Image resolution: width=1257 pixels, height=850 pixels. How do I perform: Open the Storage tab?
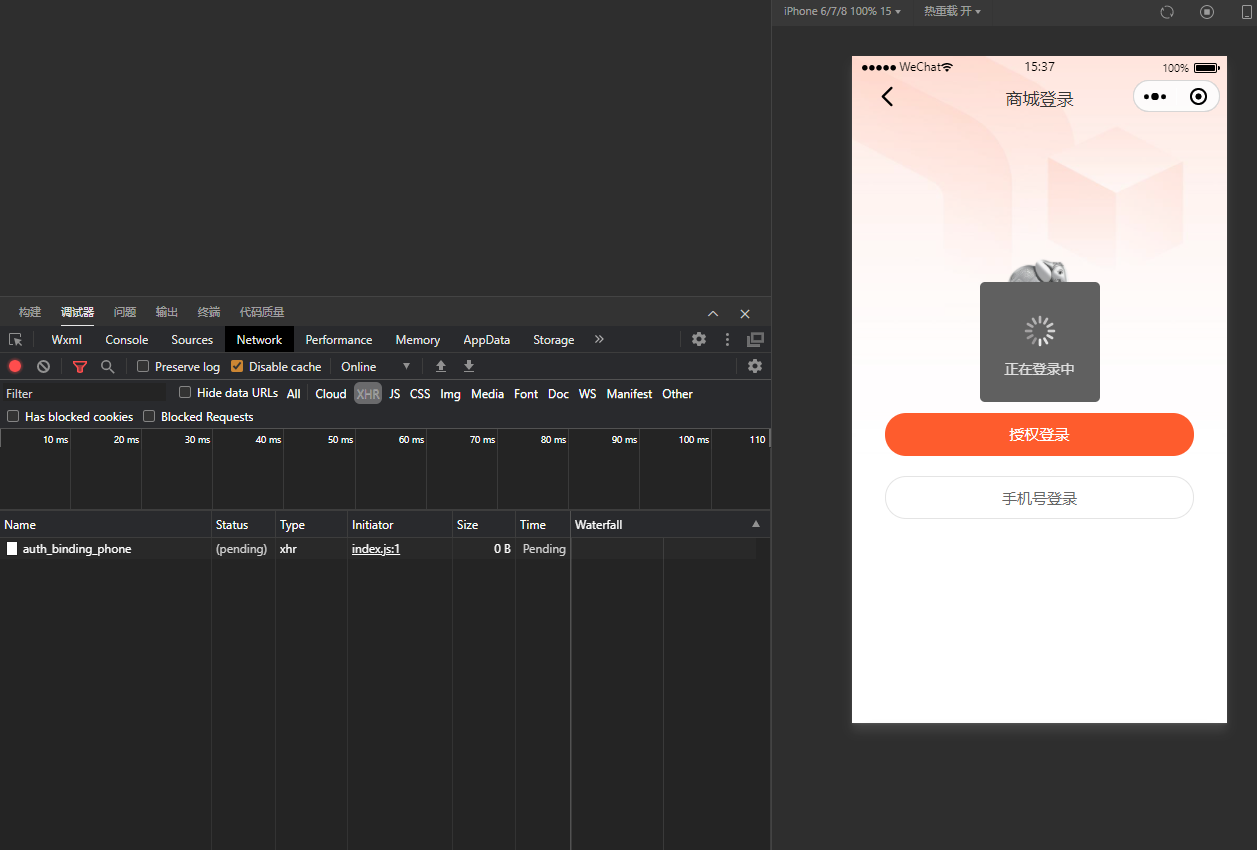554,340
